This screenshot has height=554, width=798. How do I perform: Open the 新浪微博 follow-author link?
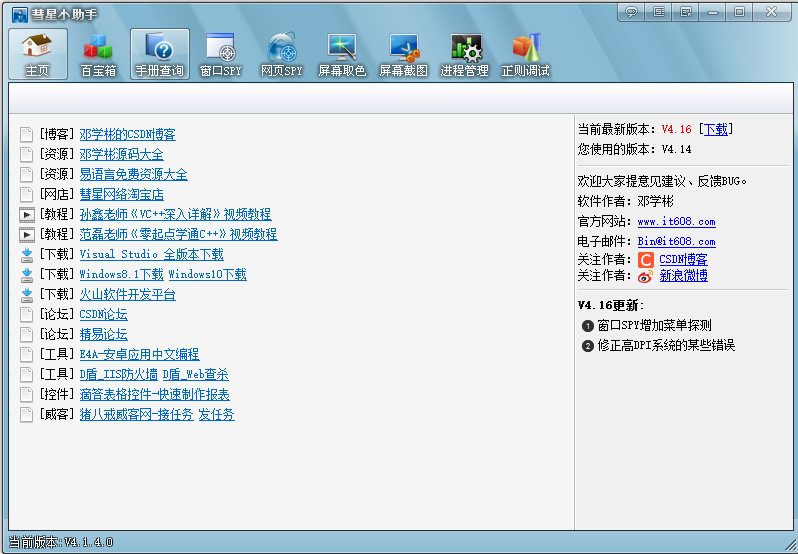pos(683,276)
